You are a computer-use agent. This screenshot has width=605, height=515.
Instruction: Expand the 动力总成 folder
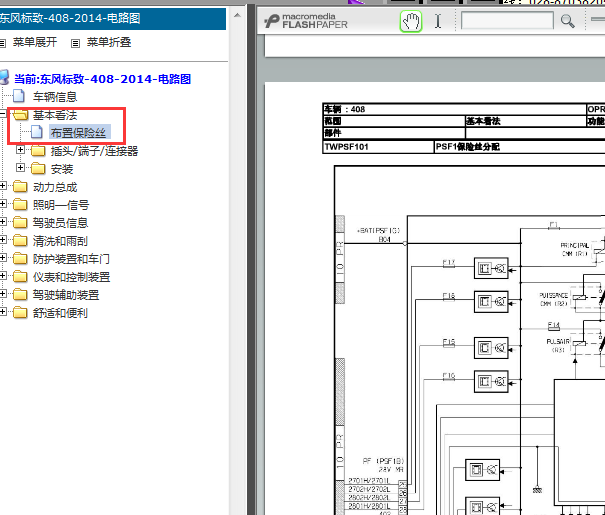tap(3, 186)
